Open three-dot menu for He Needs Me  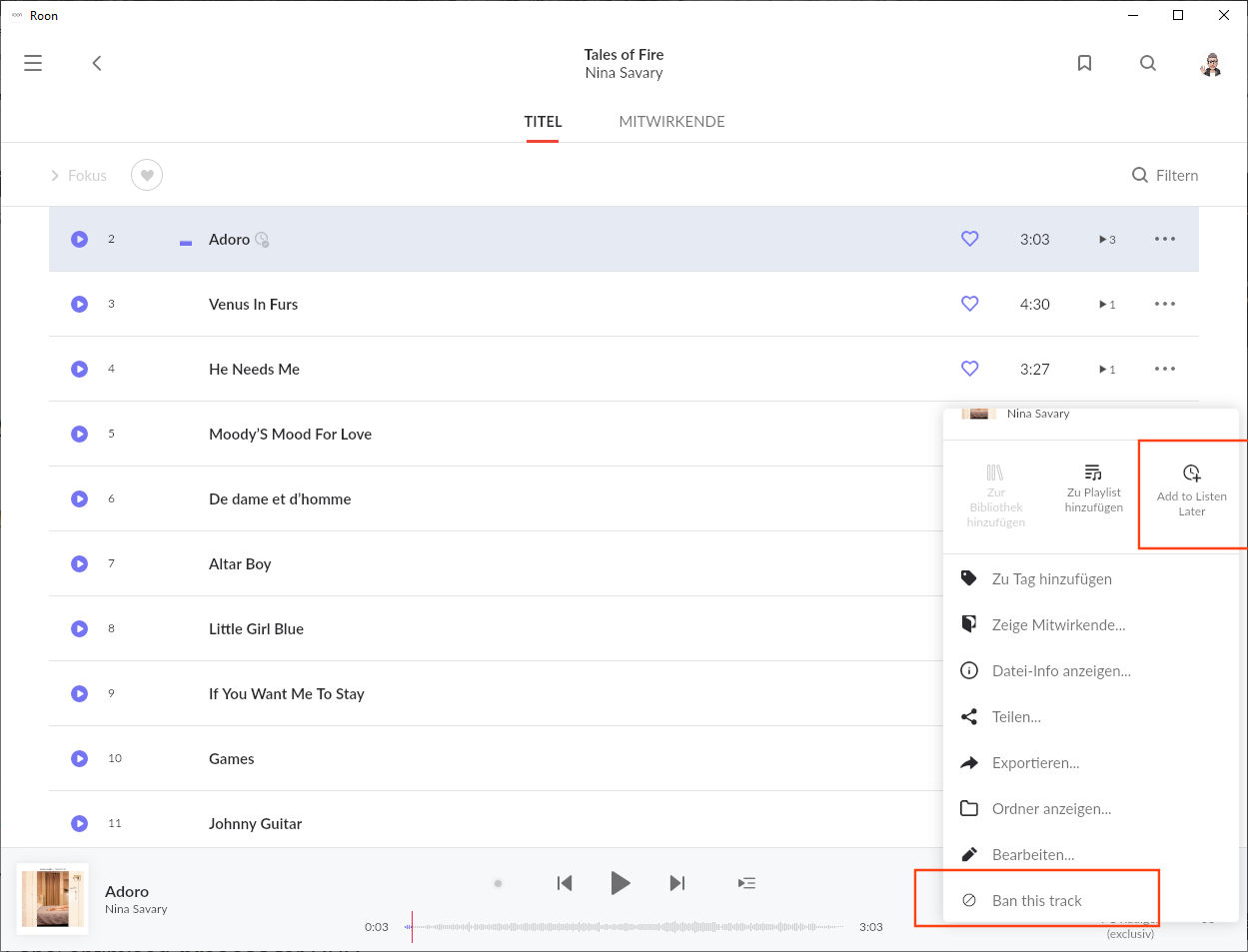[x=1164, y=369]
